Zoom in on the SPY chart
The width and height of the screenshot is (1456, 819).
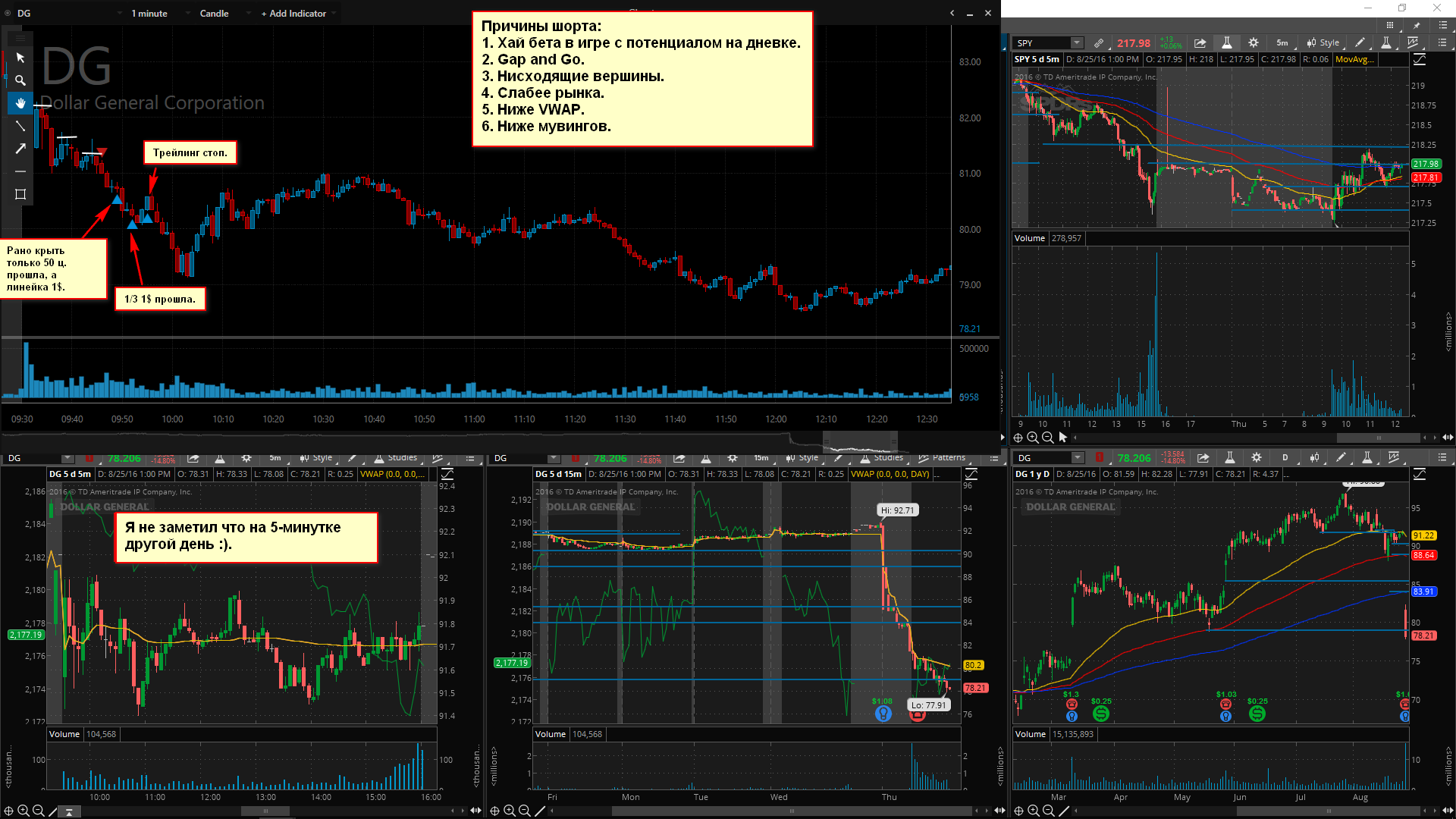[x=1033, y=438]
